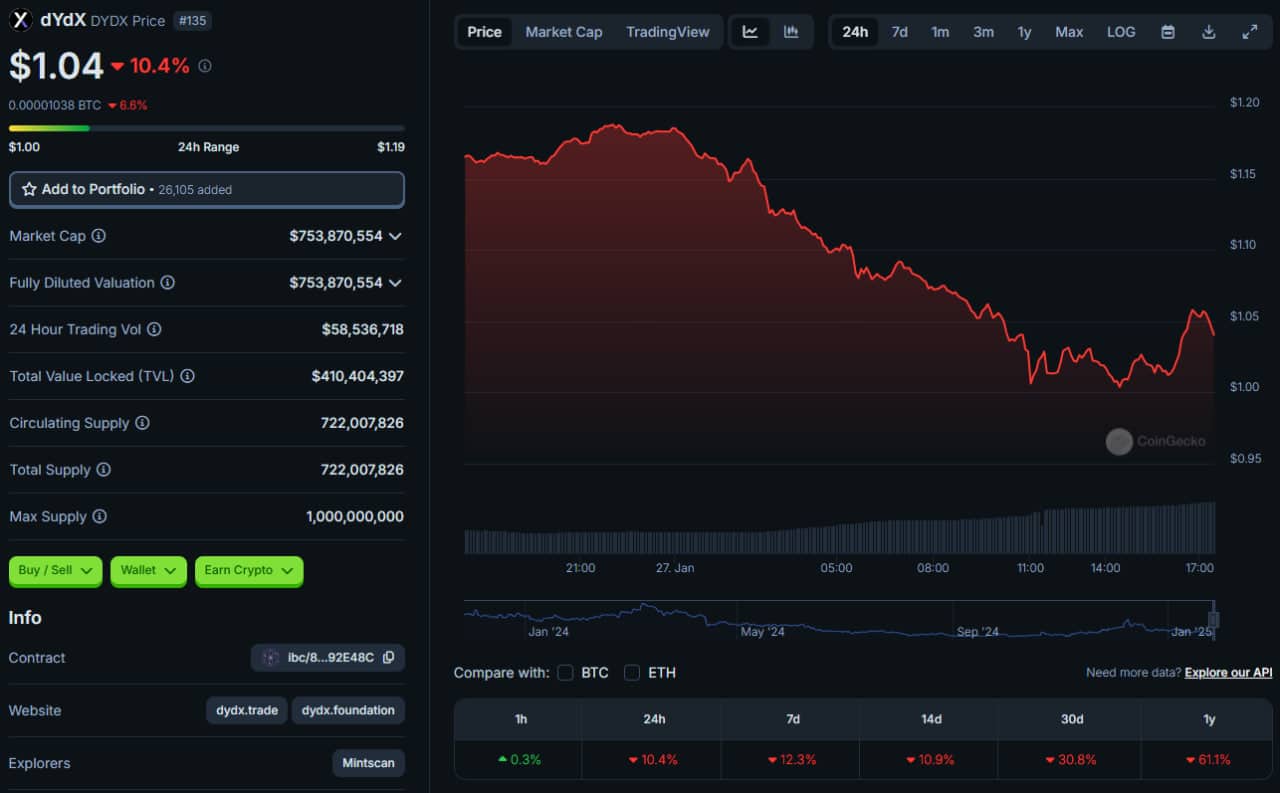Viewport: 1280px width, 793px height.
Task: Switch to candlestick chart view icon
Action: click(791, 32)
